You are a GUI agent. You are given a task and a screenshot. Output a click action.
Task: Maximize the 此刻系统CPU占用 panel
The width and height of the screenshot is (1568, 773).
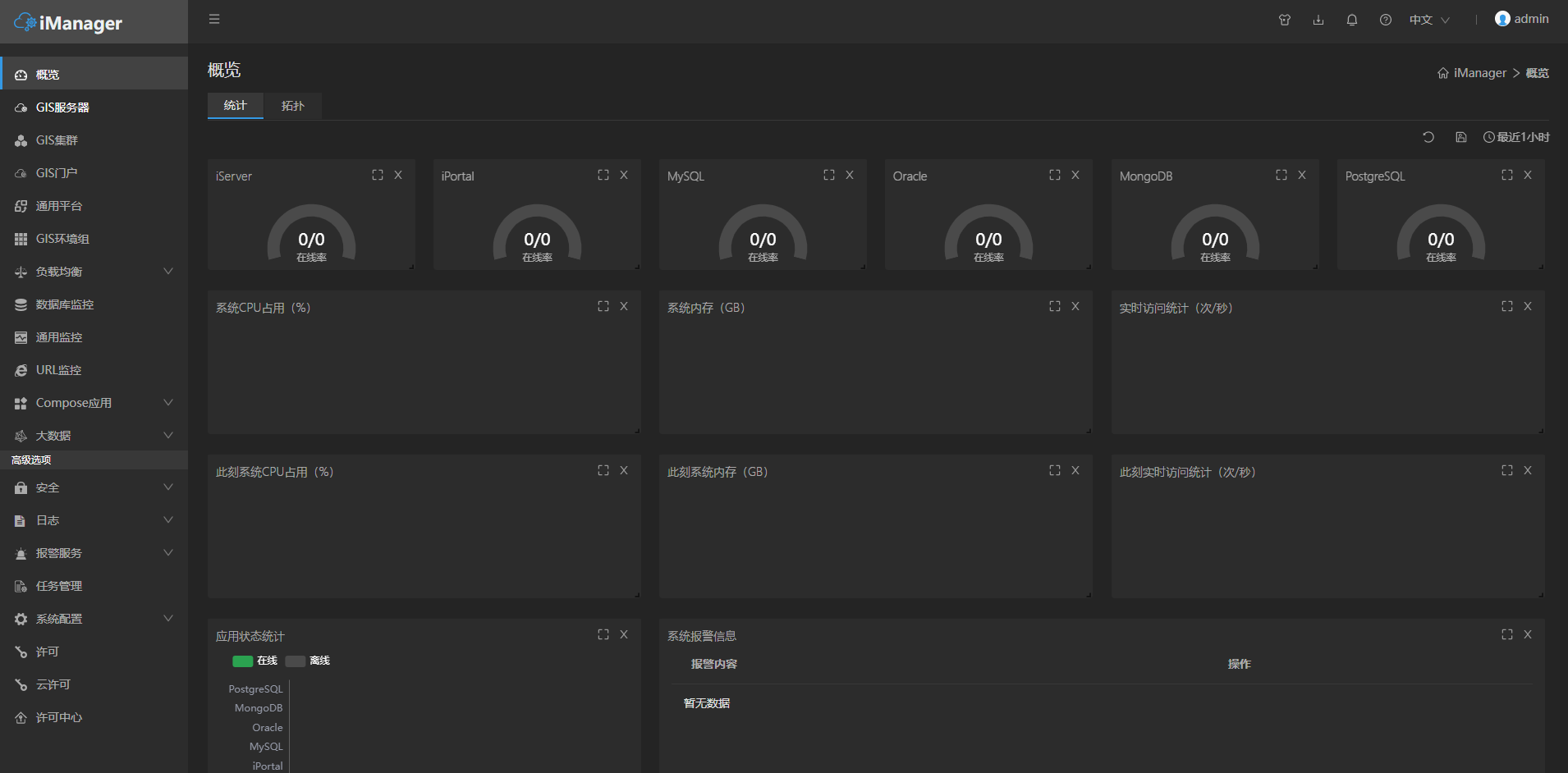(x=603, y=470)
